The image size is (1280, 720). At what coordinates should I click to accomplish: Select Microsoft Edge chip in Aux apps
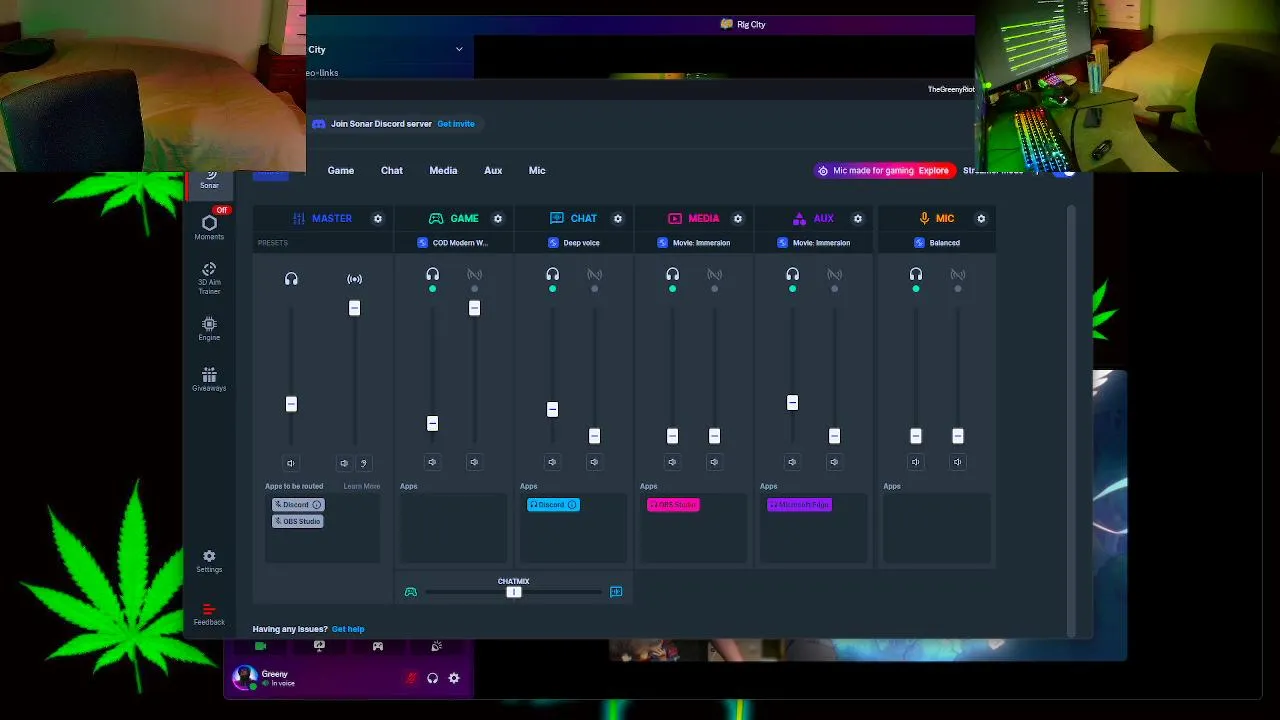tap(799, 505)
